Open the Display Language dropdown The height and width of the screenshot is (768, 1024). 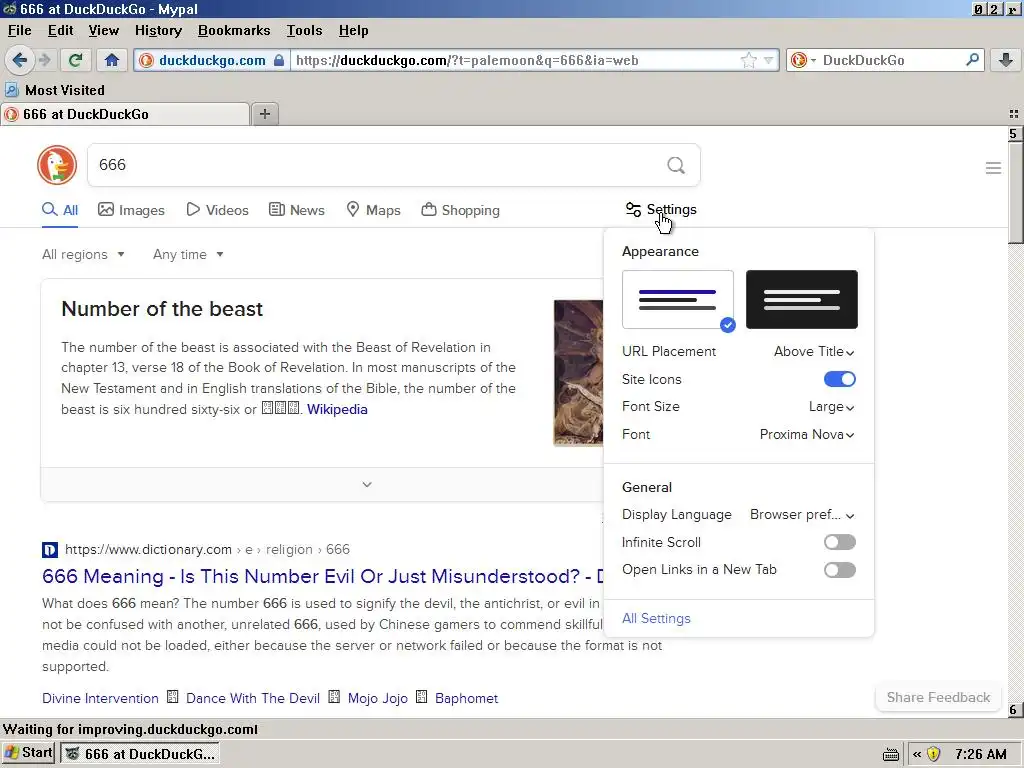click(x=802, y=515)
